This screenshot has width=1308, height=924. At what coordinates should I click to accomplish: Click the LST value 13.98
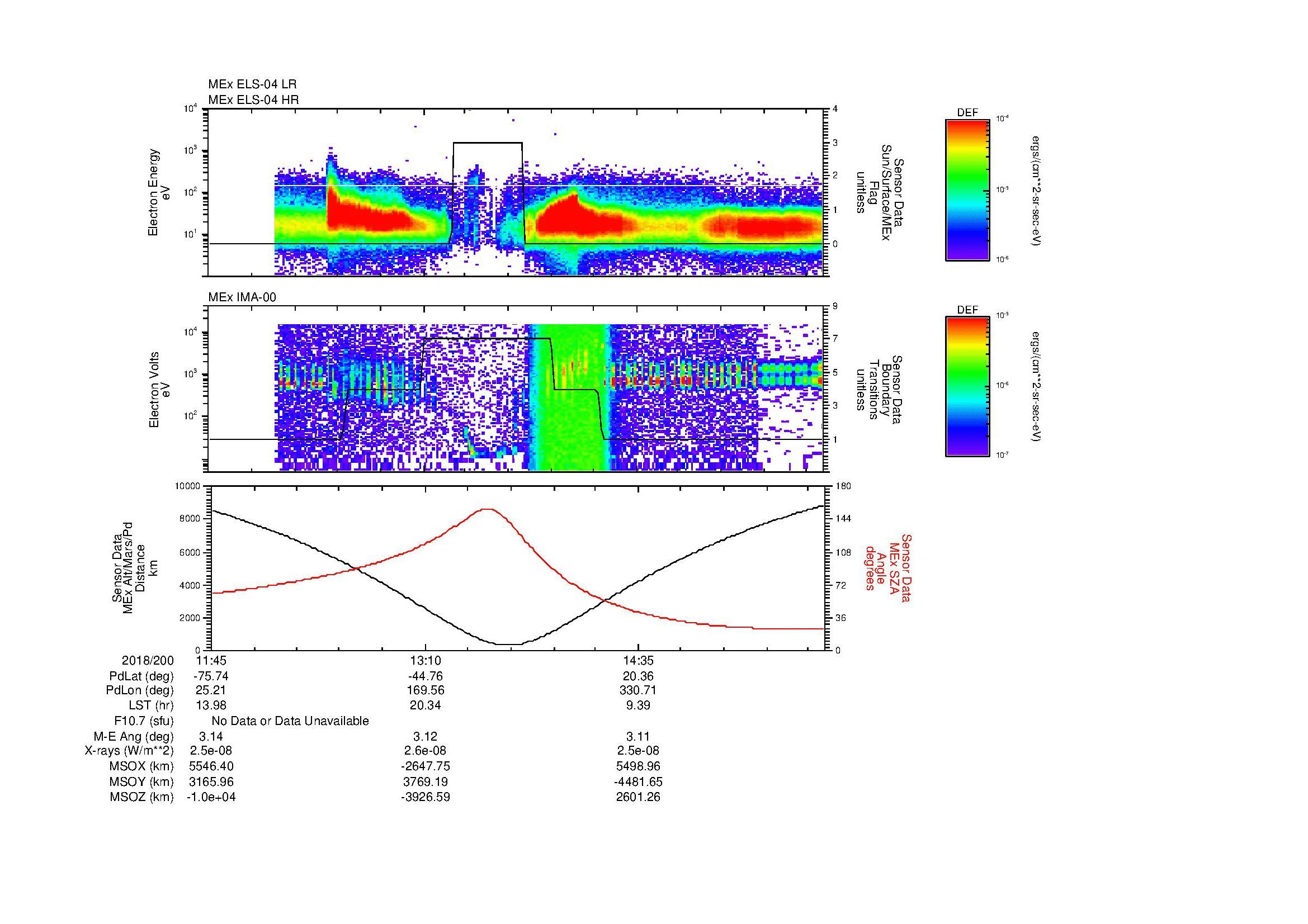(211, 705)
